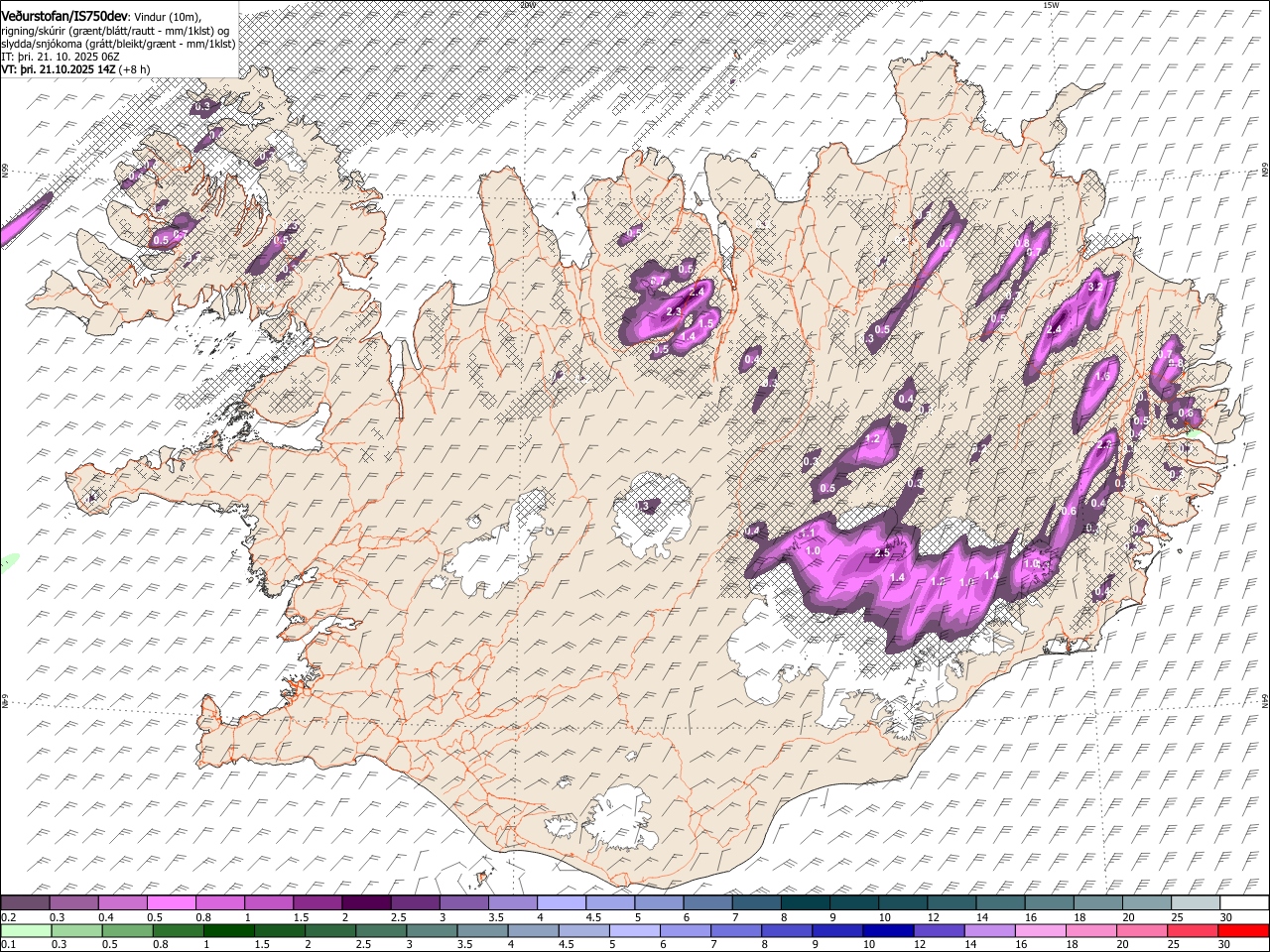Click the snow scale swatch between 0.2 and 0.3
Viewport: 1270px width, 952px height.
(25, 902)
